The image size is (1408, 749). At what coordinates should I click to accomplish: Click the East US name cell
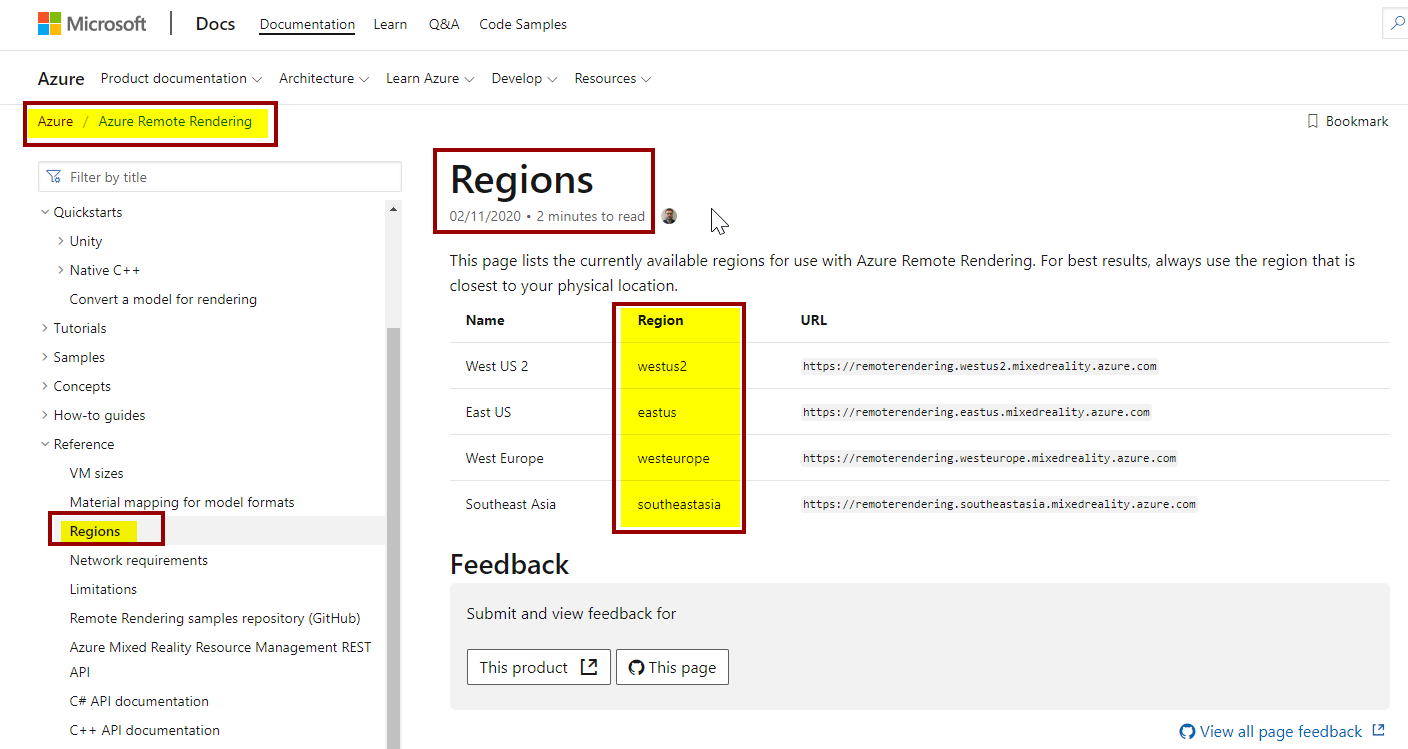coord(488,412)
